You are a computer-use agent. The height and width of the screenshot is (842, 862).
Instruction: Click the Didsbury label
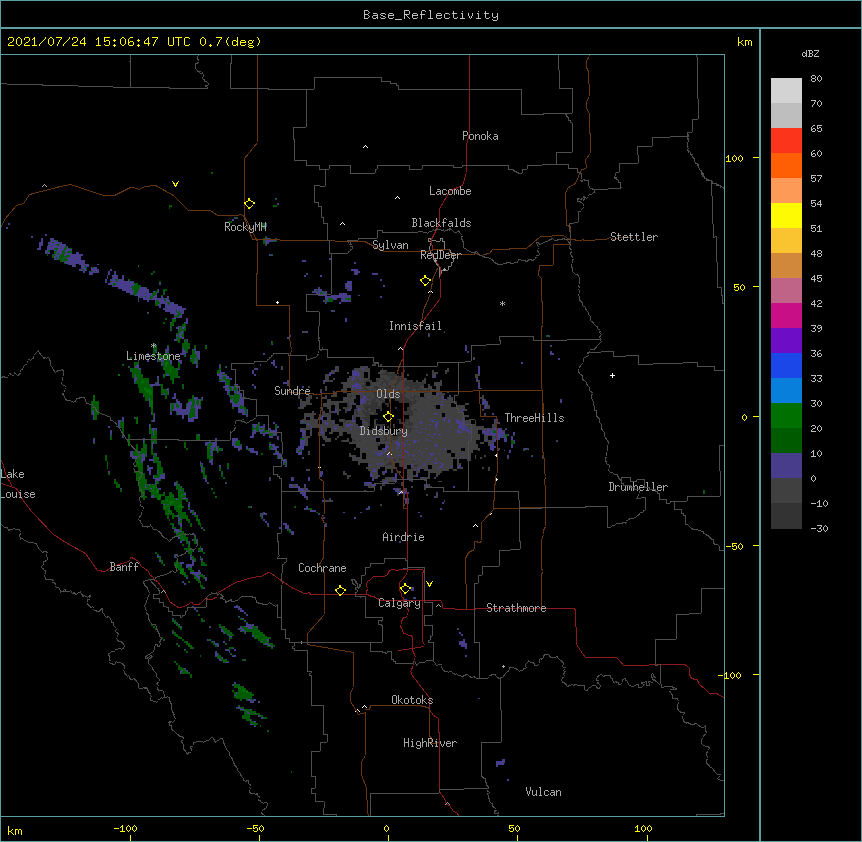(x=384, y=431)
